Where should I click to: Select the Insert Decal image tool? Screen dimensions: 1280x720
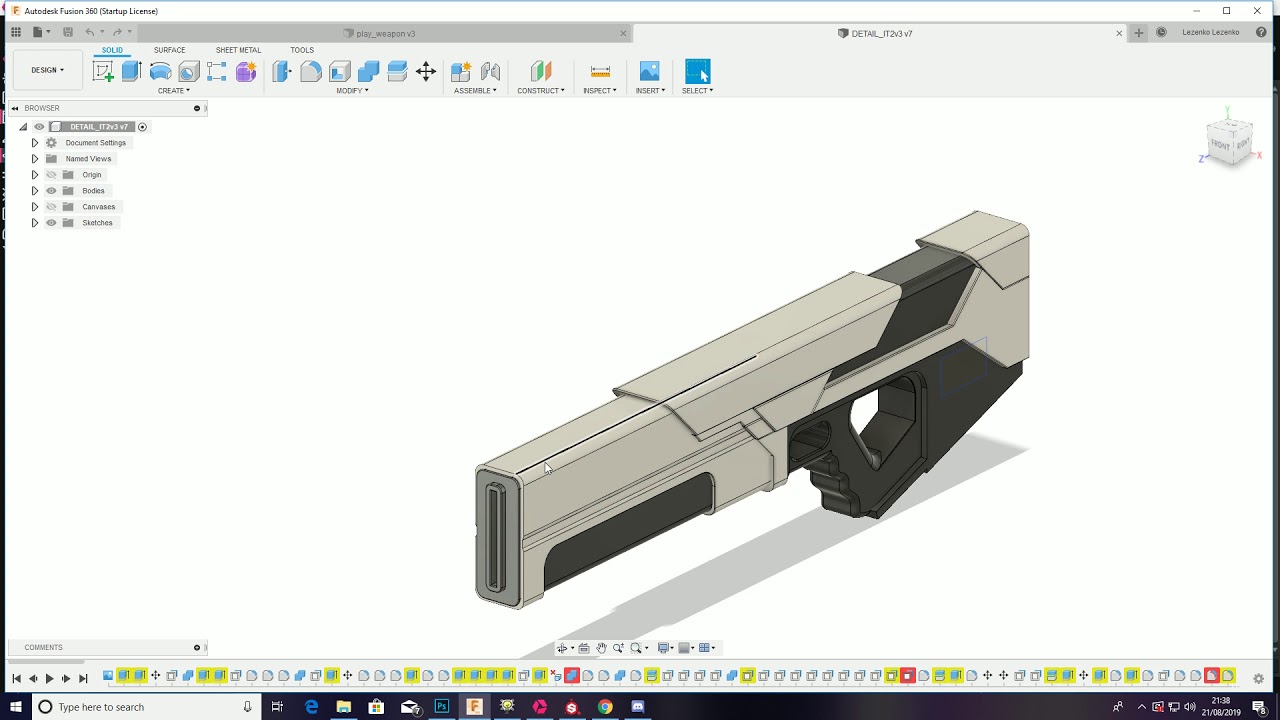click(x=650, y=71)
